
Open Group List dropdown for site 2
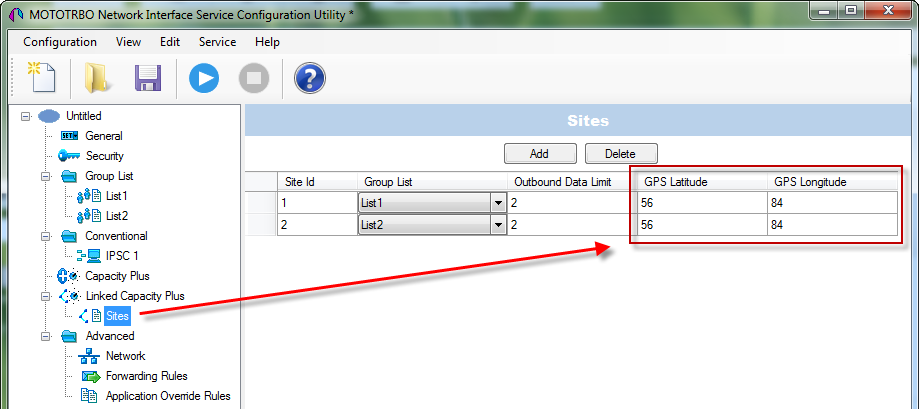click(498, 225)
